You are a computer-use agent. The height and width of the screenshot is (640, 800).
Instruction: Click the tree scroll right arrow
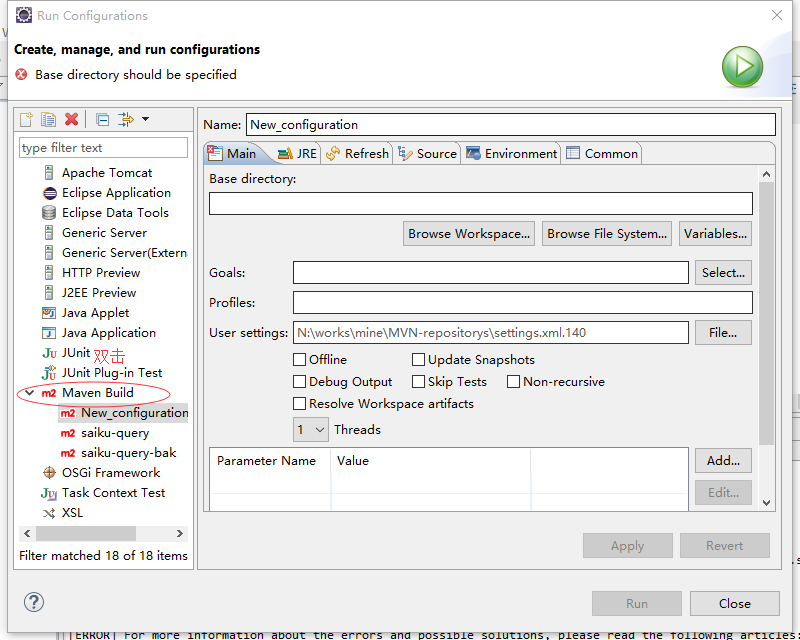click(180, 534)
